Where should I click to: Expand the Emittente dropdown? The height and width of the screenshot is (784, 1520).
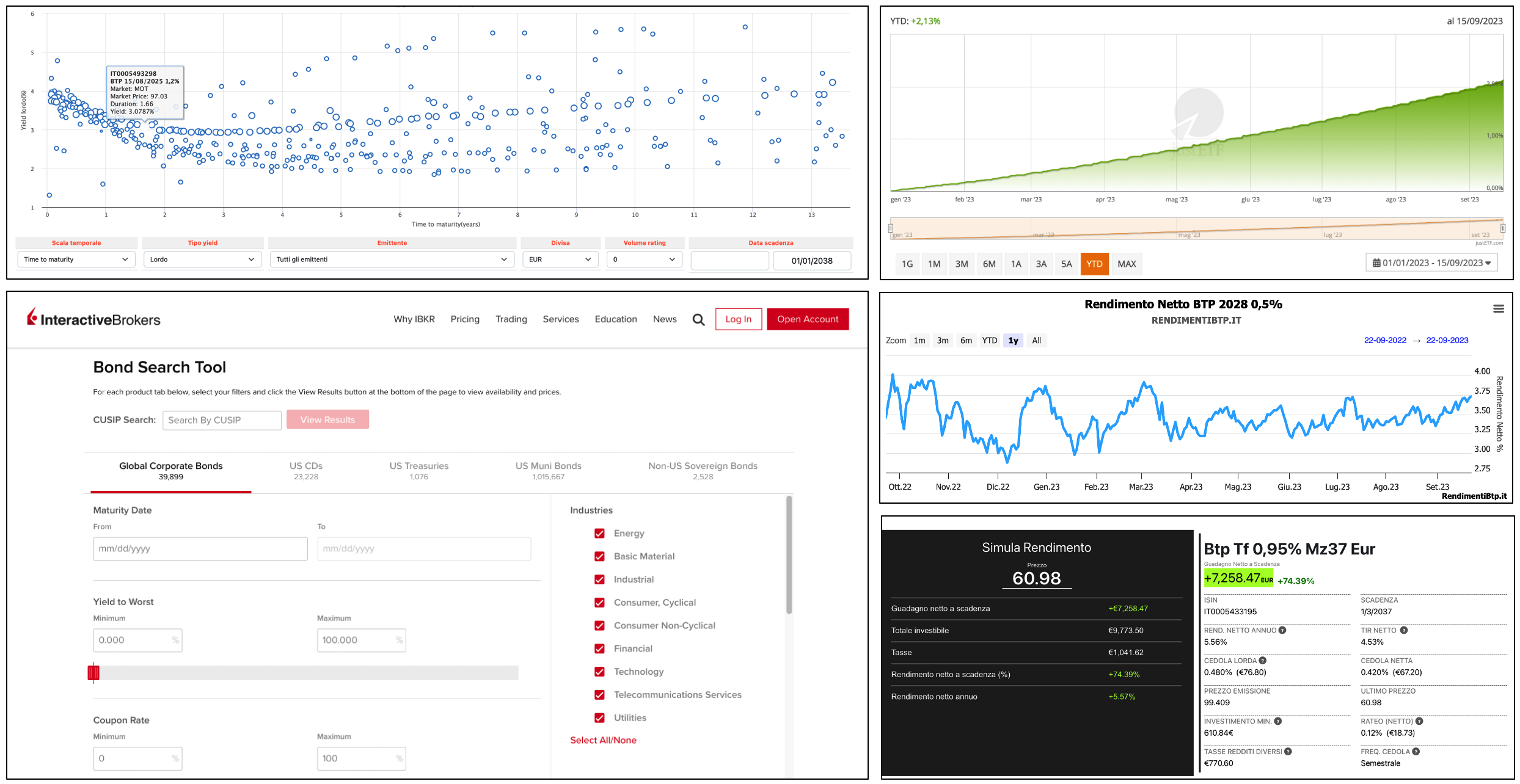(392, 260)
